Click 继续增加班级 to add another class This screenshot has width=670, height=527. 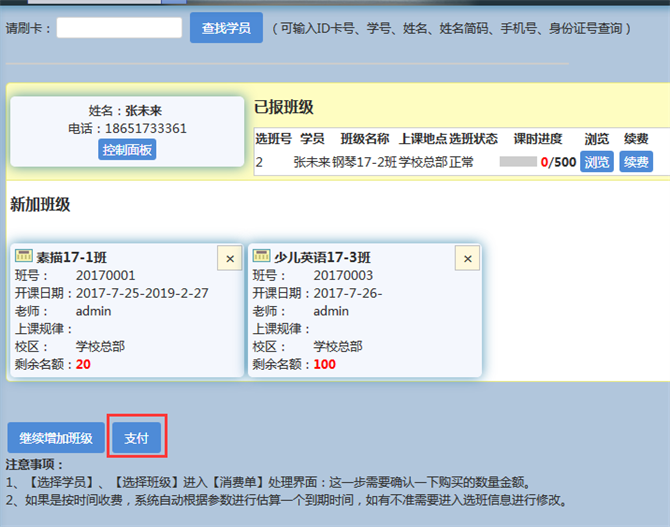click(x=56, y=438)
